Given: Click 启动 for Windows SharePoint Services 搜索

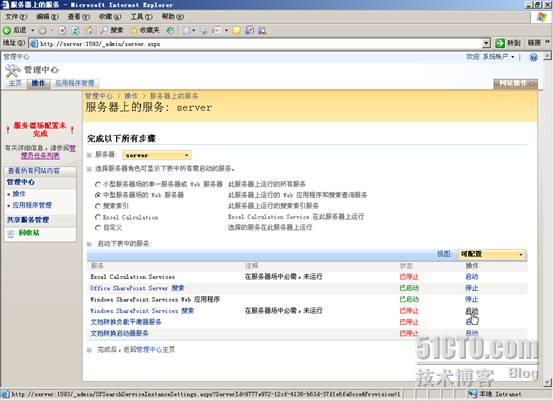Looking at the screenshot, I should (x=472, y=311).
